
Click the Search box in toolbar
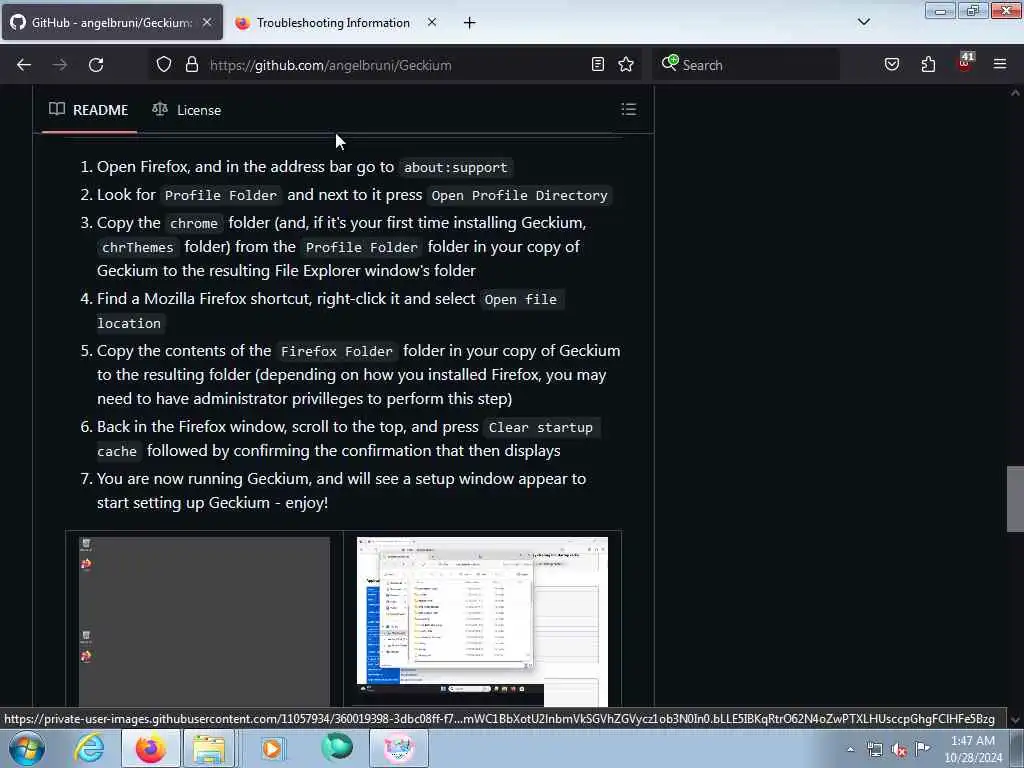[x=746, y=65]
